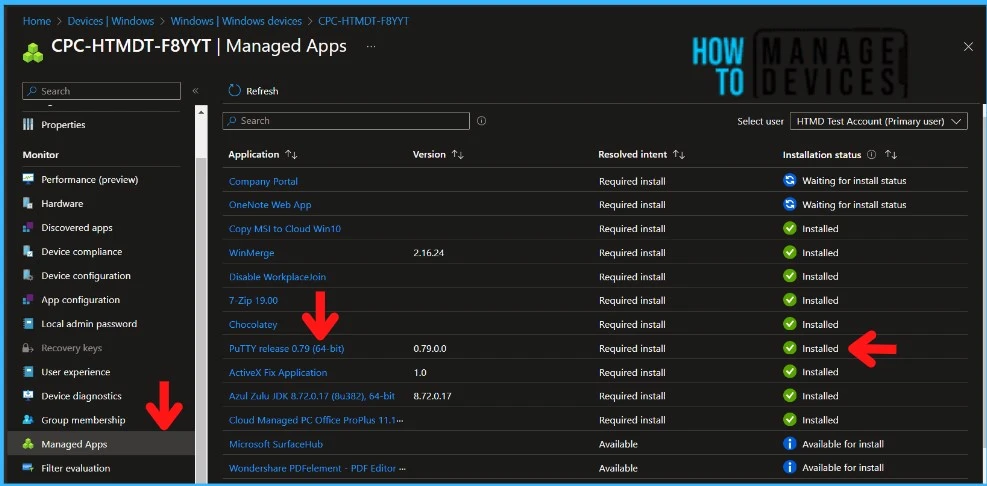Click the Device configuration icon
Screen dimensions: 987x486
[x=28, y=276]
